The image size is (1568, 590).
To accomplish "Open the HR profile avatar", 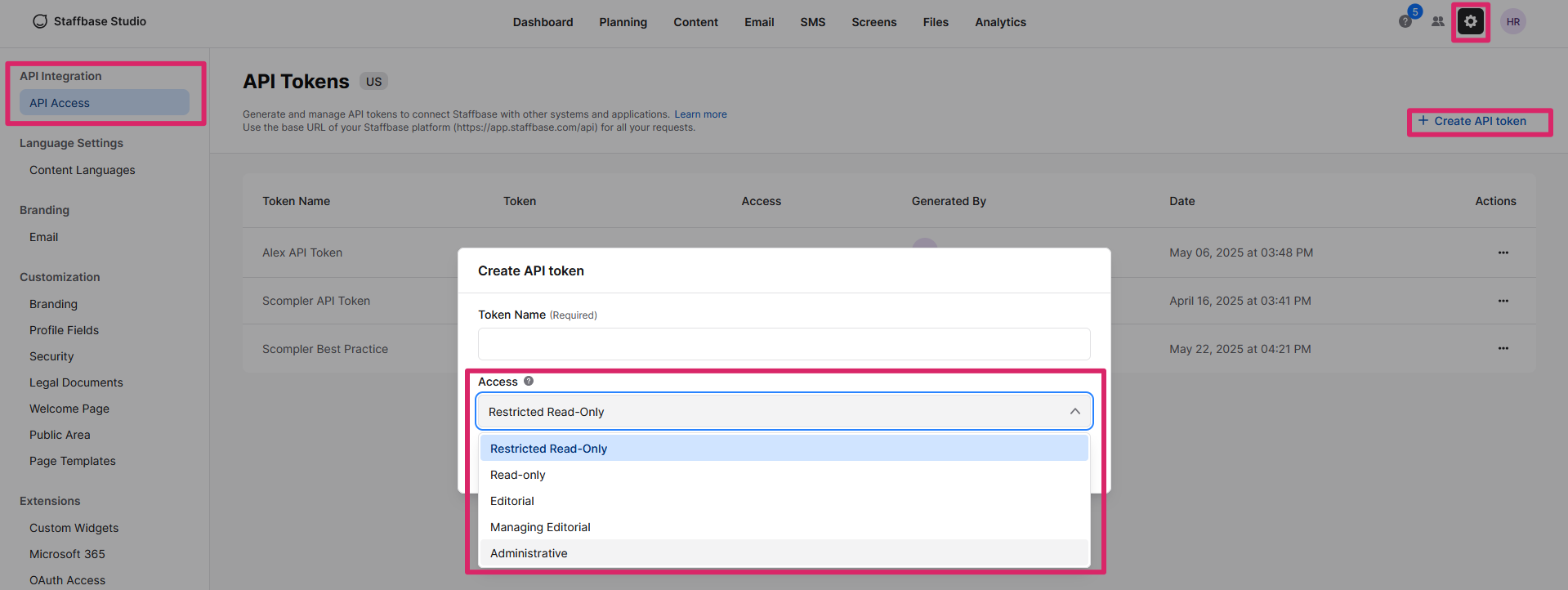I will coord(1512,22).
